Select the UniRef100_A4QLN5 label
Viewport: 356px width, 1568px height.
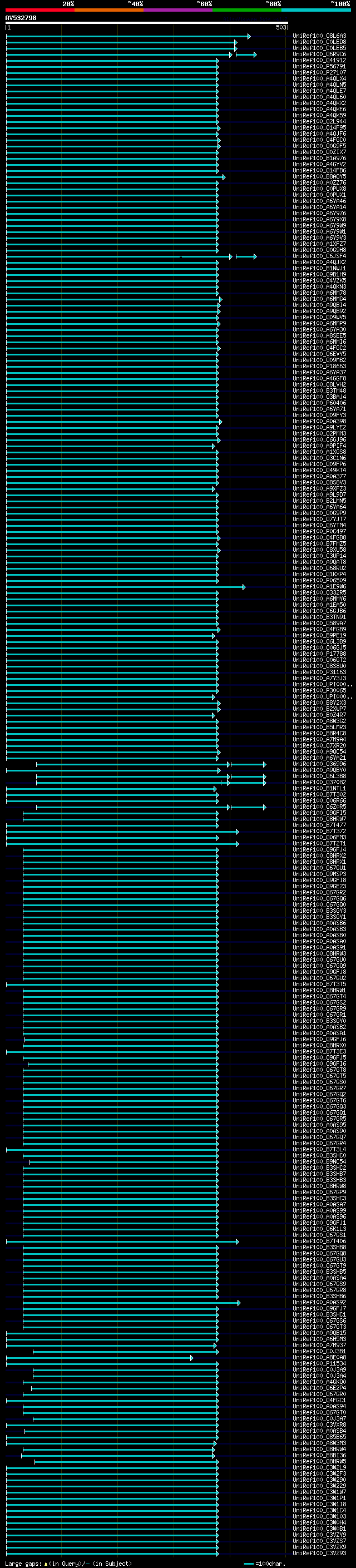point(319,85)
